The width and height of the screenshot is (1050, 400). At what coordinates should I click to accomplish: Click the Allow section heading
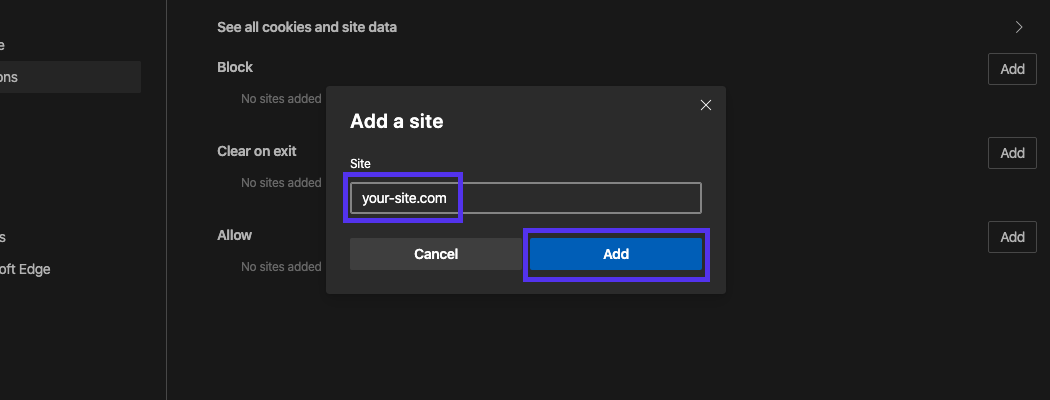(235, 235)
